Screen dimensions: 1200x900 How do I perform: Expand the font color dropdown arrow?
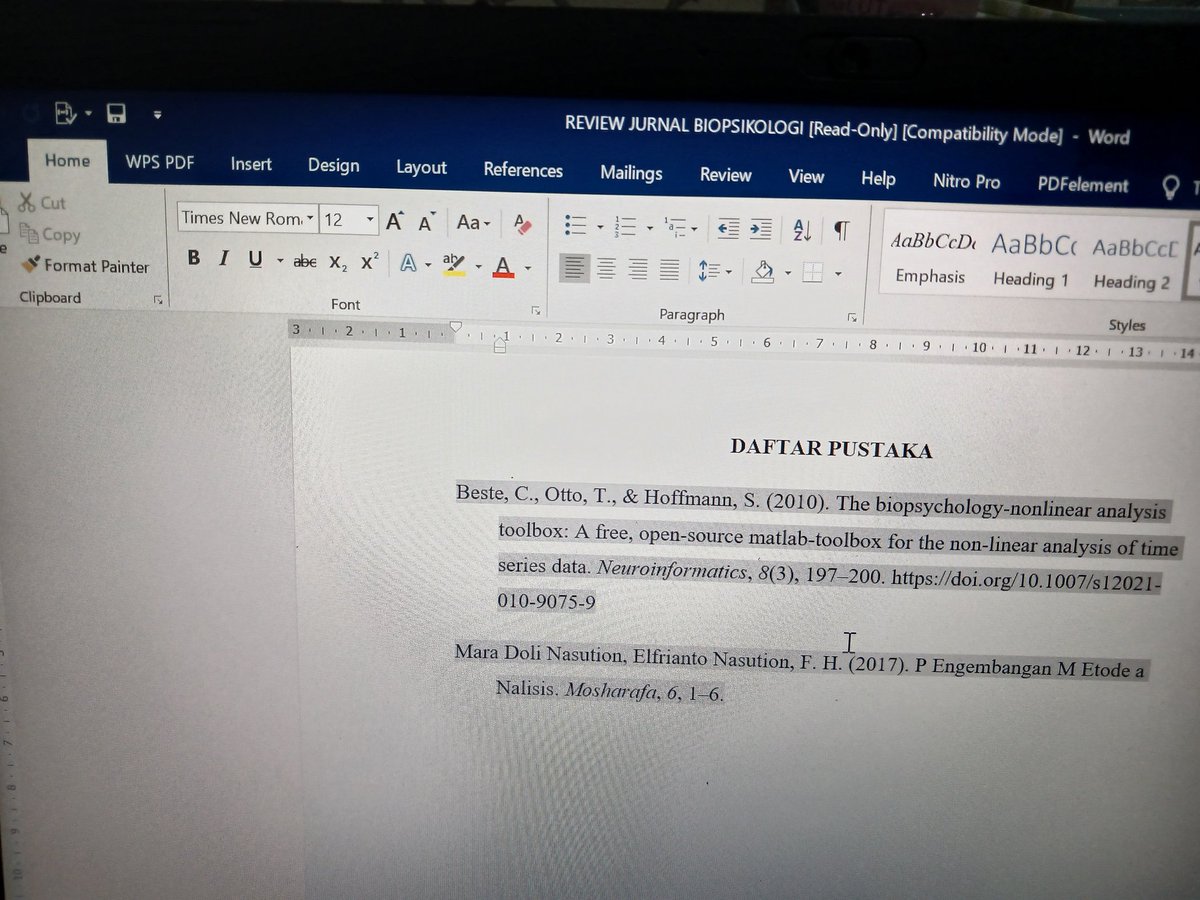pyautogui.click(x=527, y=268)
